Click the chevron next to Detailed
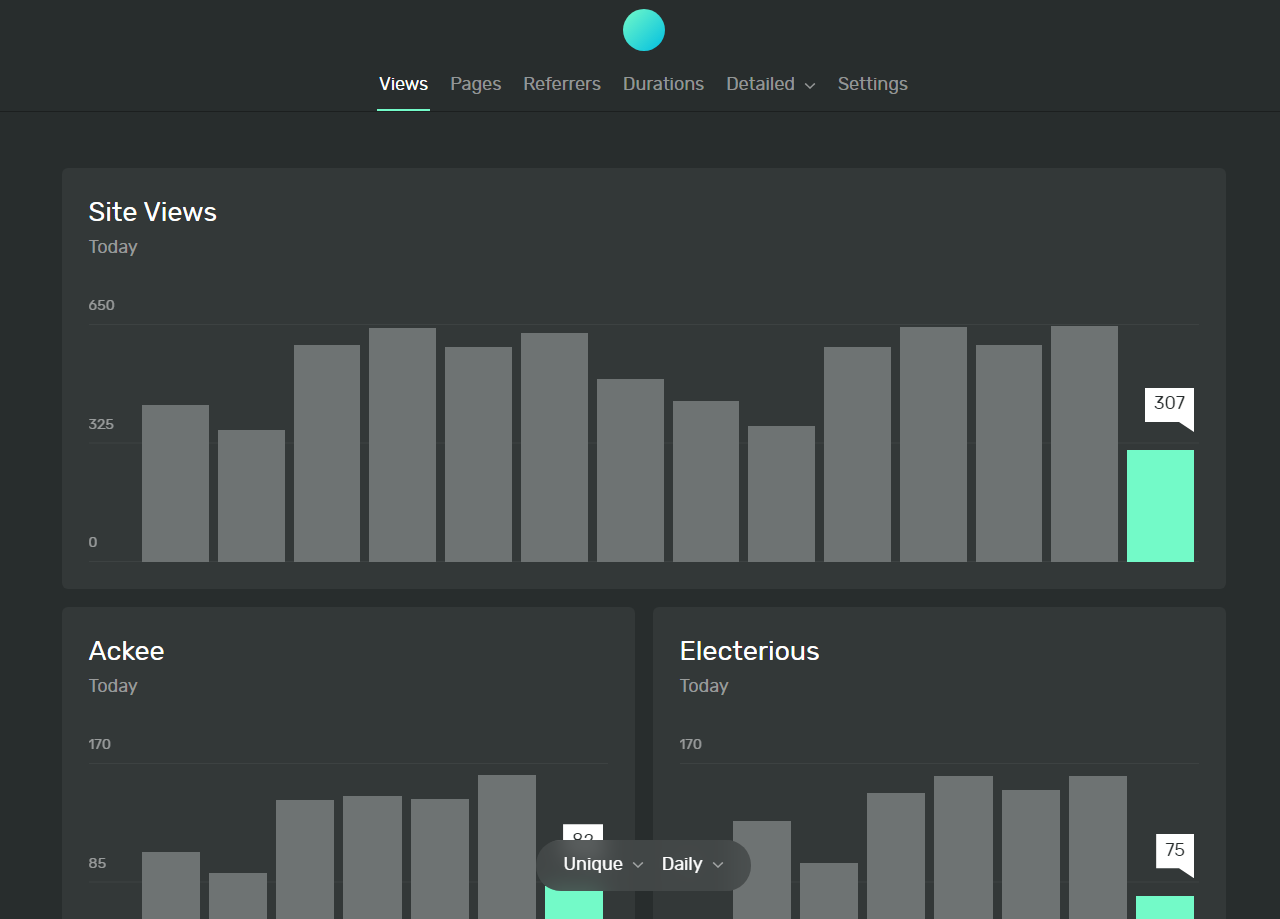Image resolution: width=1280 pixels, height=919 pixels. (x=810, y=86)
